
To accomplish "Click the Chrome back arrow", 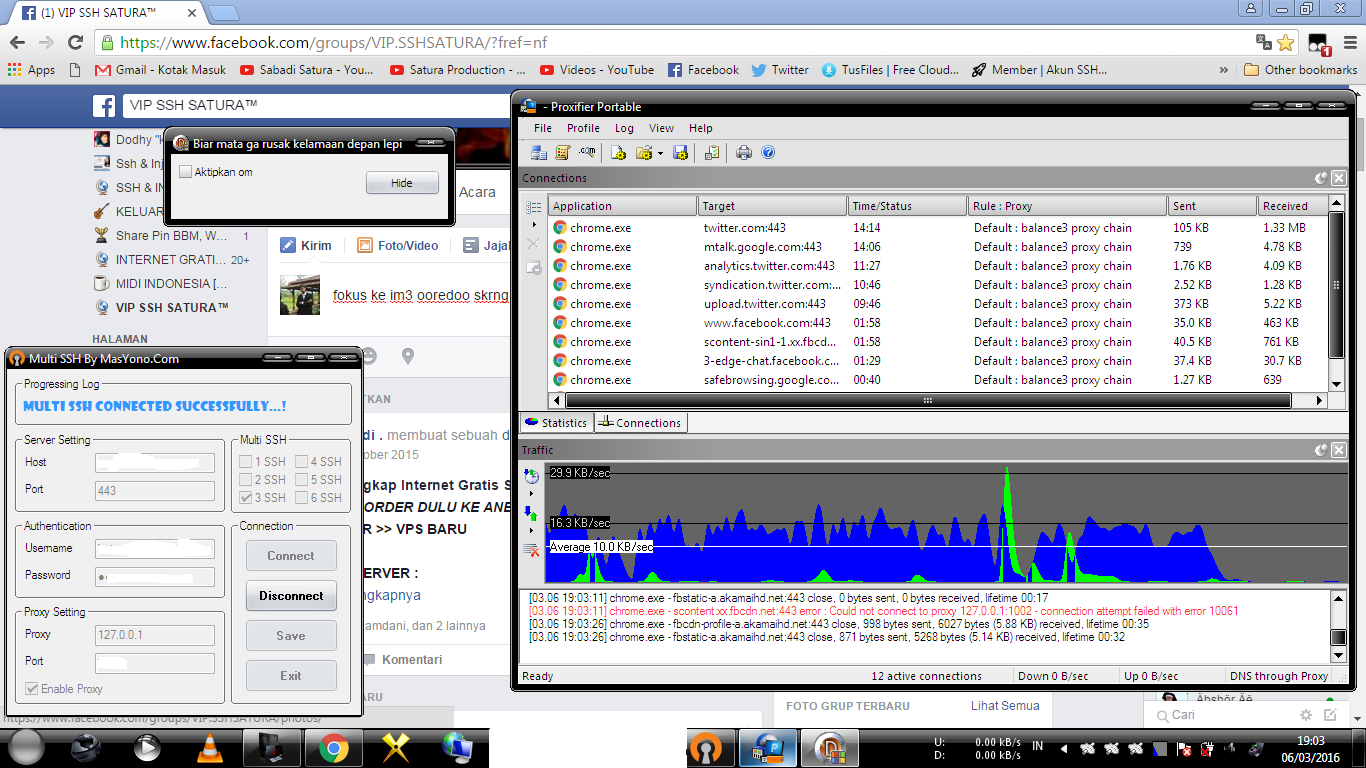I will pos(17,42).
